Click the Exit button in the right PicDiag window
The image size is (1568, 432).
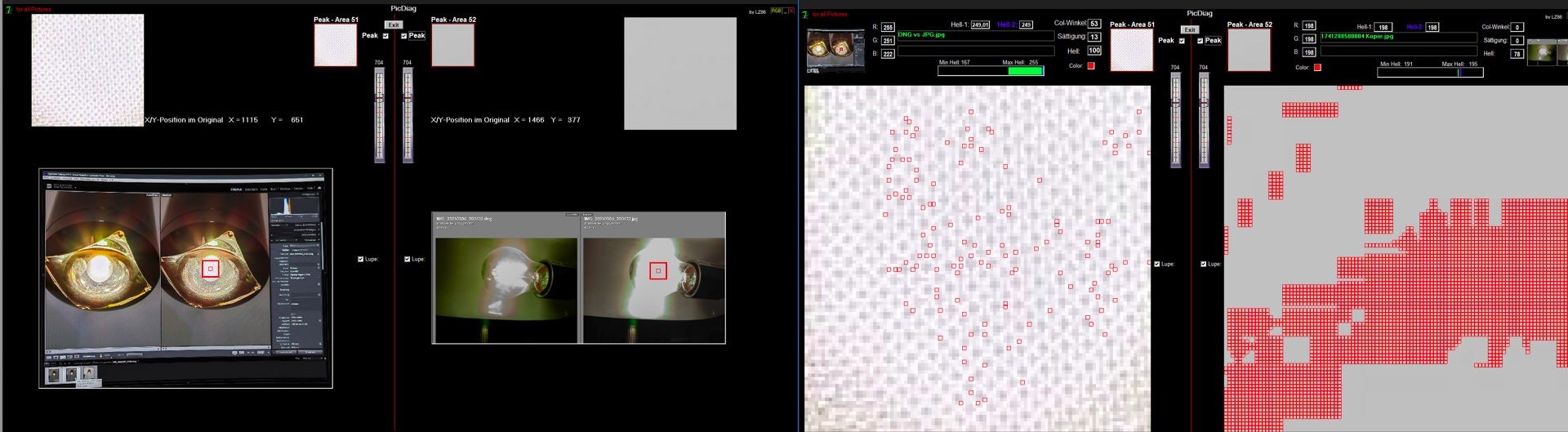pyautogui.click(x=1190, y=30)
